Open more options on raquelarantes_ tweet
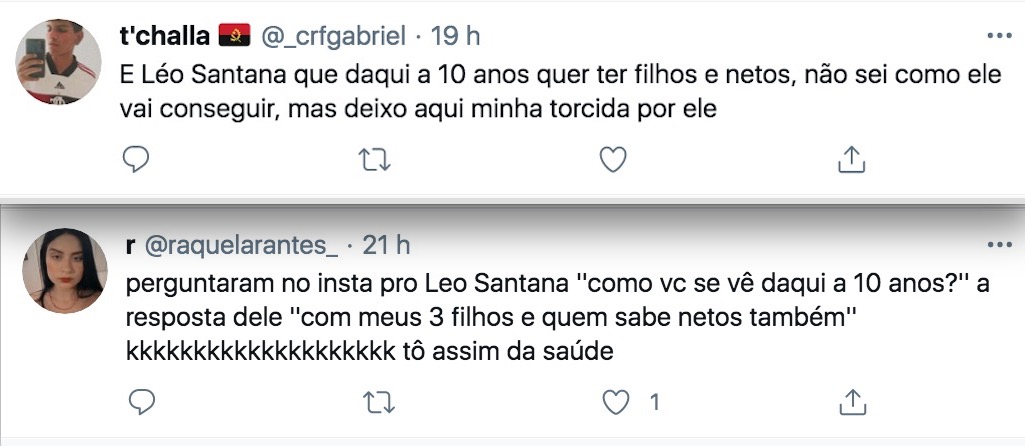This screenshot has height=446, width=1025. pyautogui.click(x=999, y=245)
